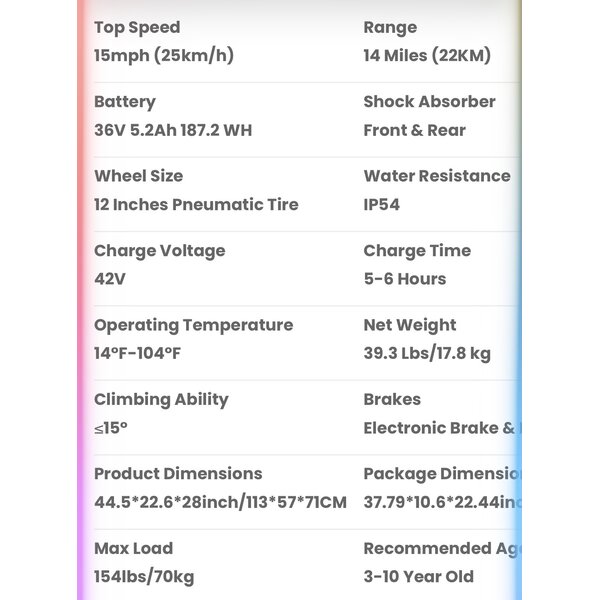
Task: Click the Package Dimensions heading
Action: tap(440, 474)
